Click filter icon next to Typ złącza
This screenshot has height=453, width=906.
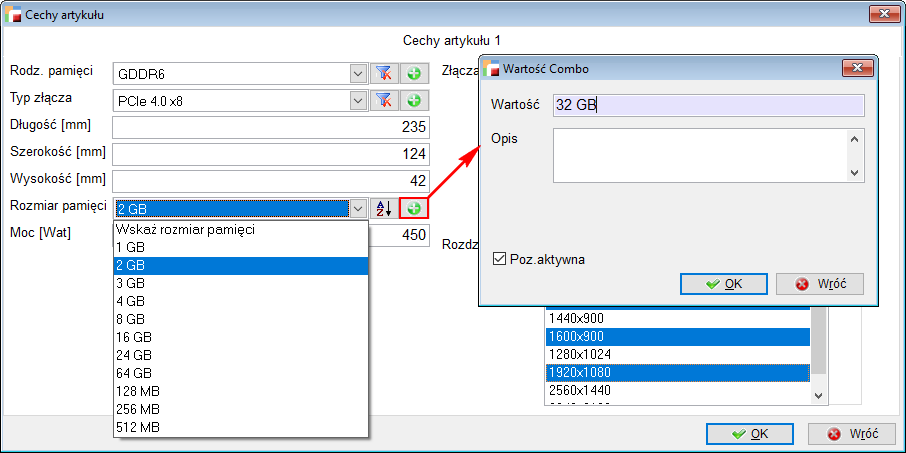(384, 100)
